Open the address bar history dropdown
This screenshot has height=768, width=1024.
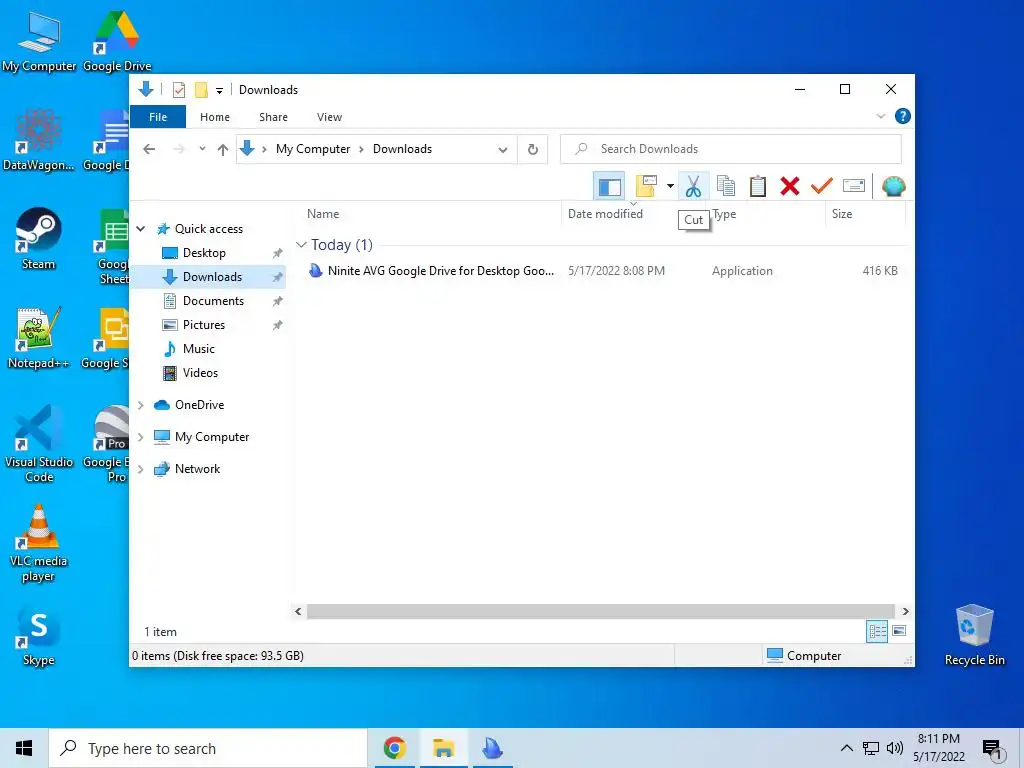pyautogui.click(x=502, y=149)
